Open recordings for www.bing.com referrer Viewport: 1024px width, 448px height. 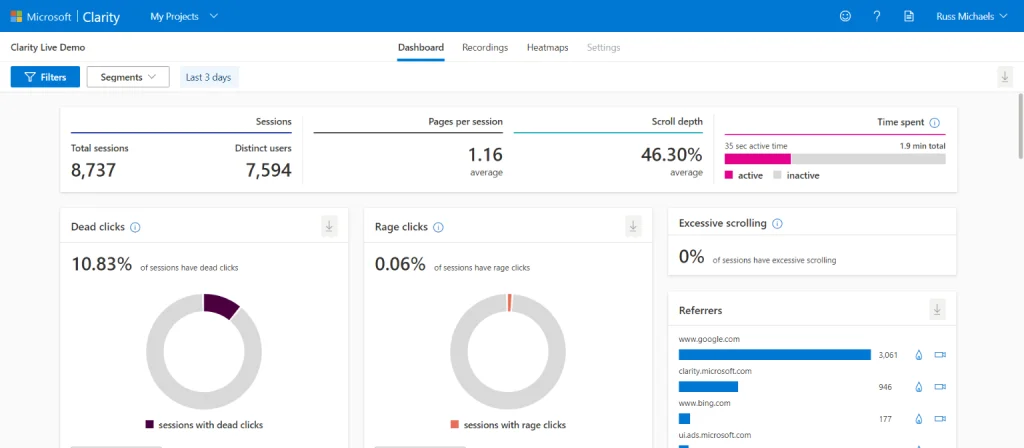tap(940, 419)
